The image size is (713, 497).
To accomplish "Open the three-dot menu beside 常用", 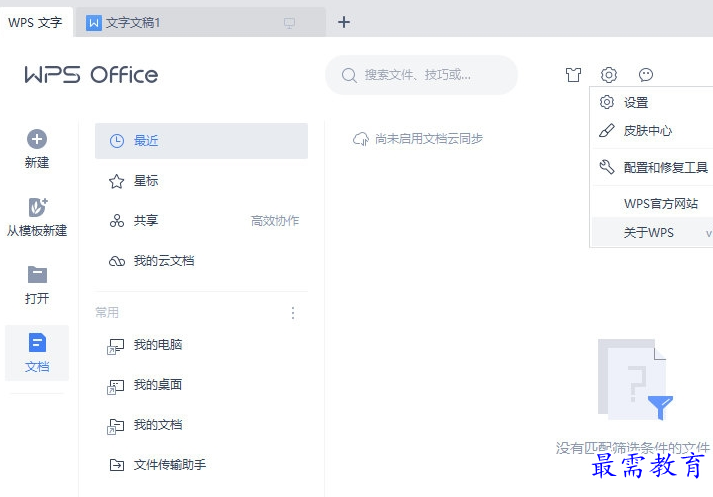I will [x=293, y=313].
